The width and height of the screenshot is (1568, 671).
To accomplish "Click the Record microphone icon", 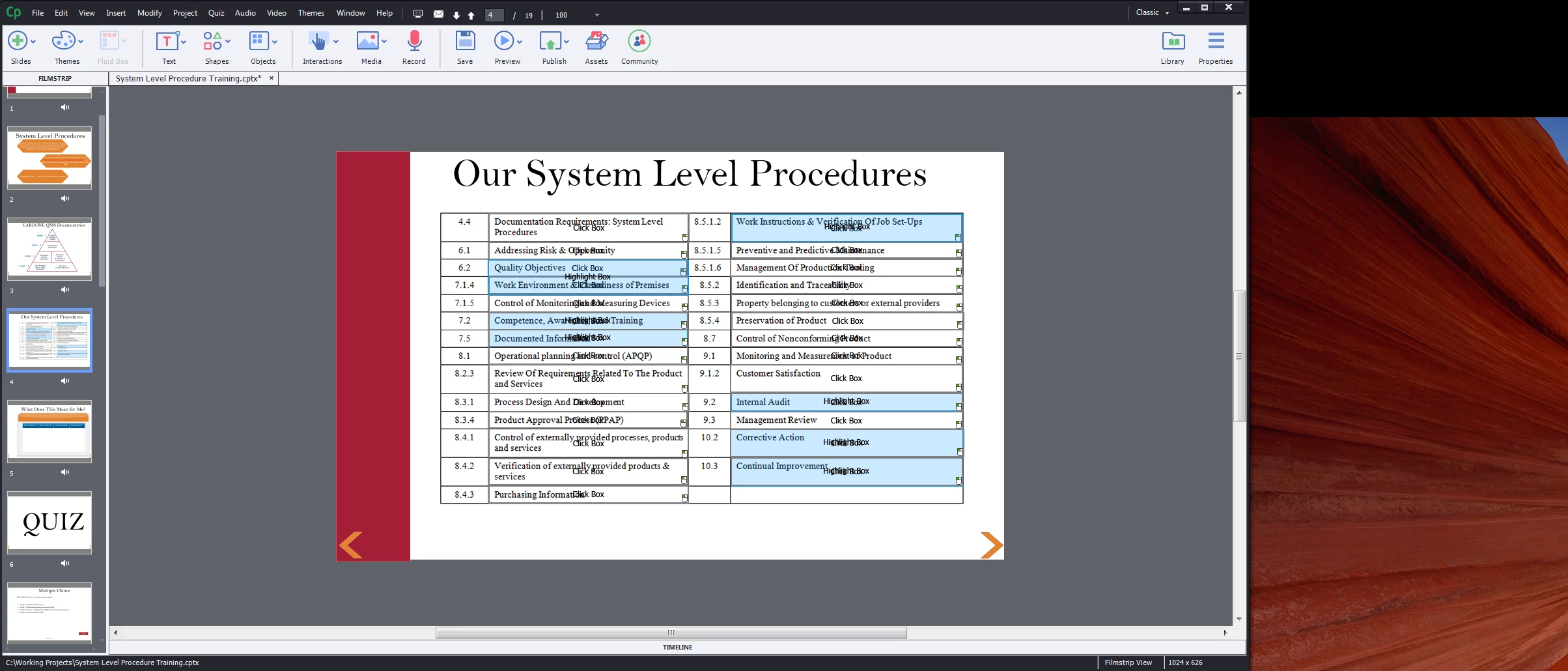I will [x=414, y=40].
